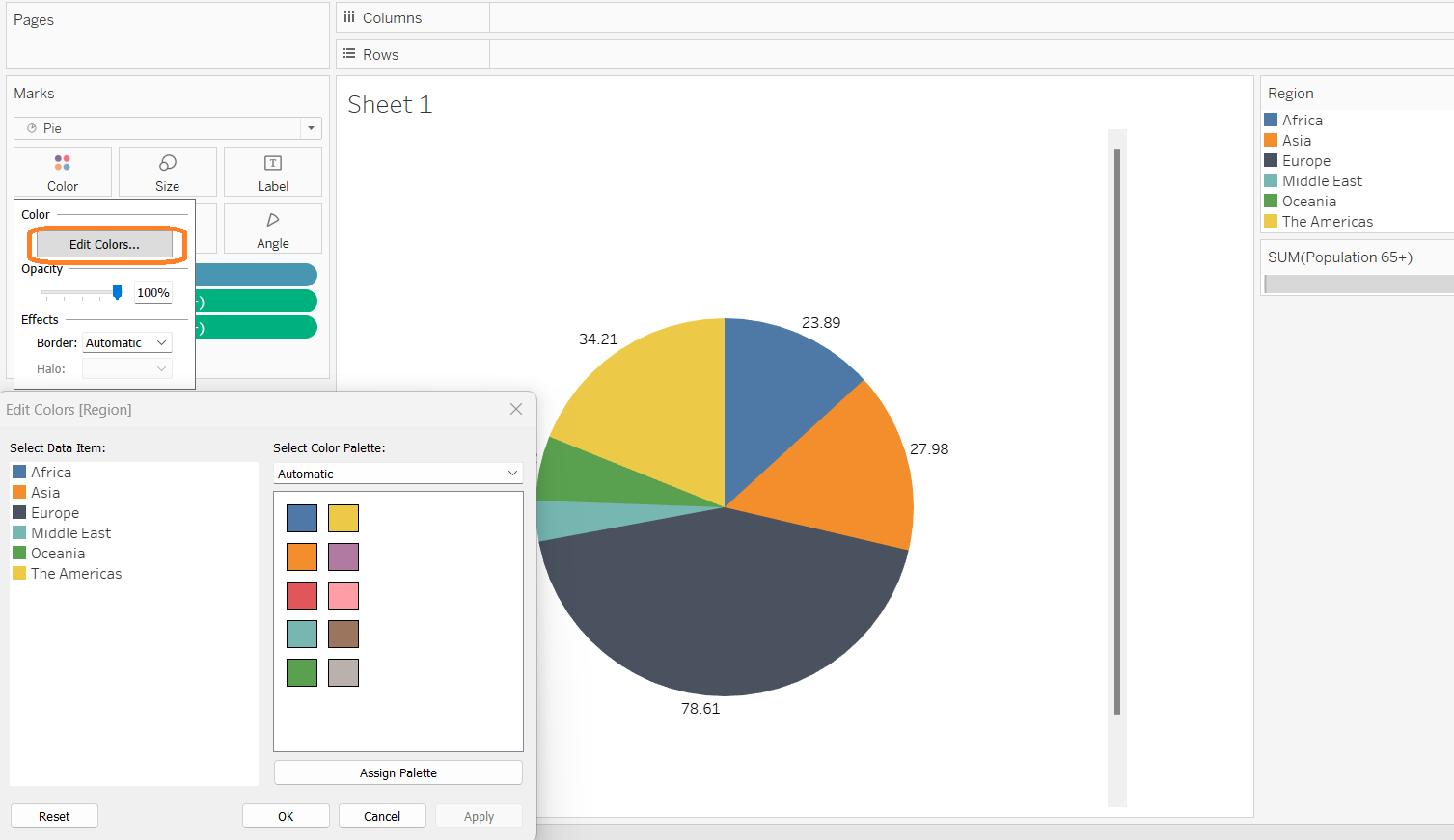Open the Angle marks card

(273, 229)
